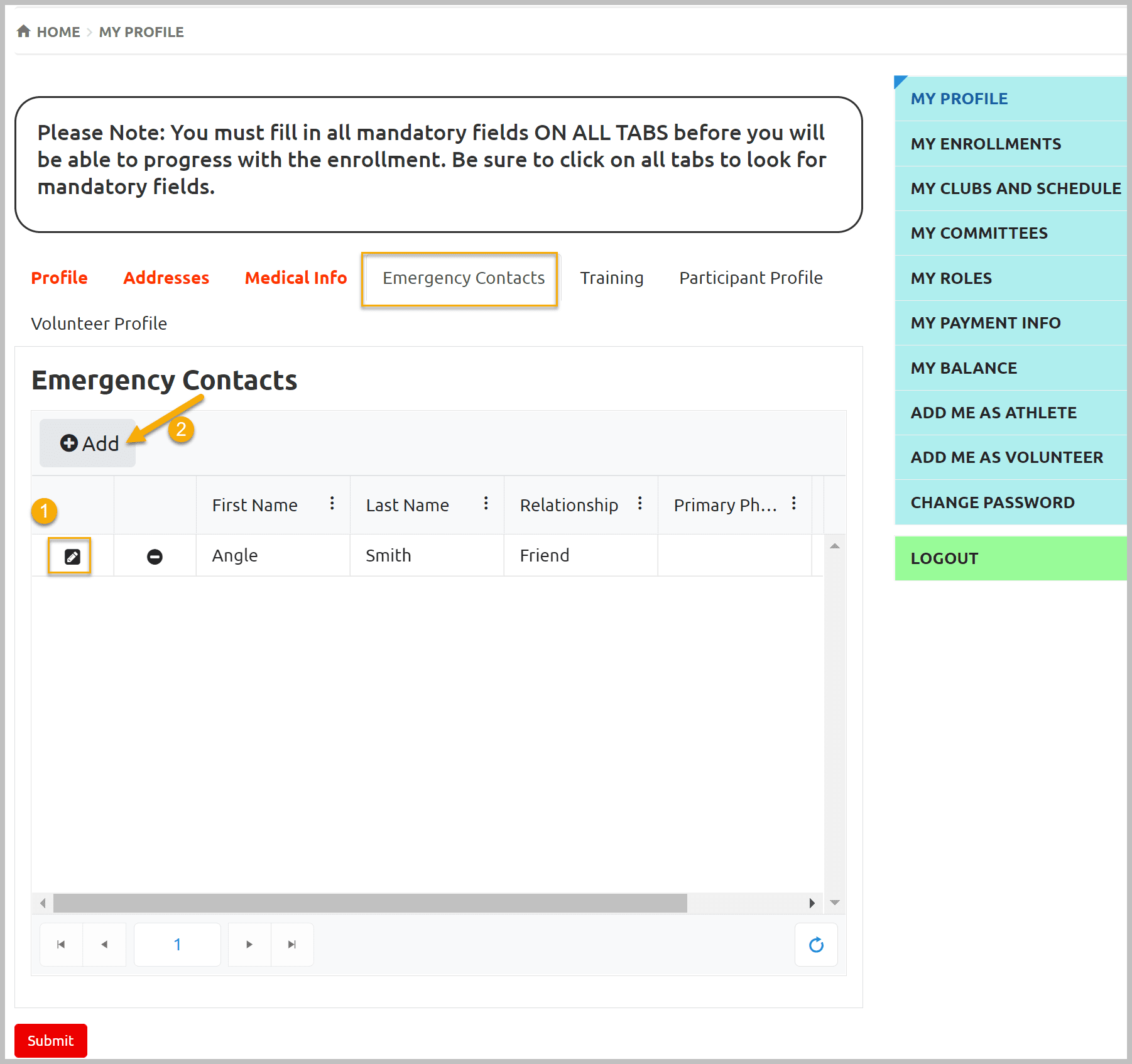The height and width of the screenshot is (1064, 1132).
Task: Edit the Angle Smith contact row
Action: [72, 556]
